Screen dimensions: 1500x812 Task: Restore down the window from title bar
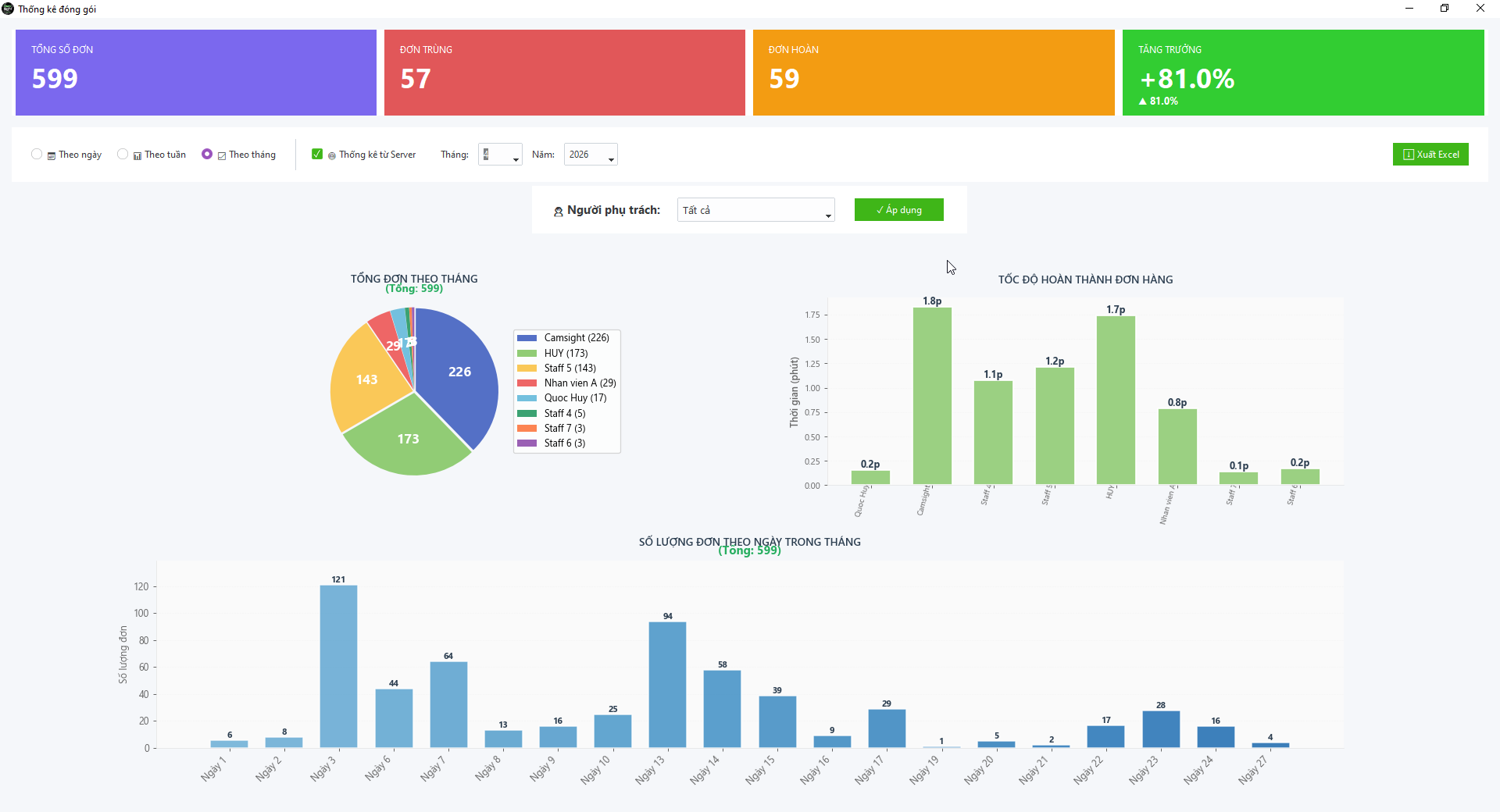pyautogui.click(x=1445, y=9)
